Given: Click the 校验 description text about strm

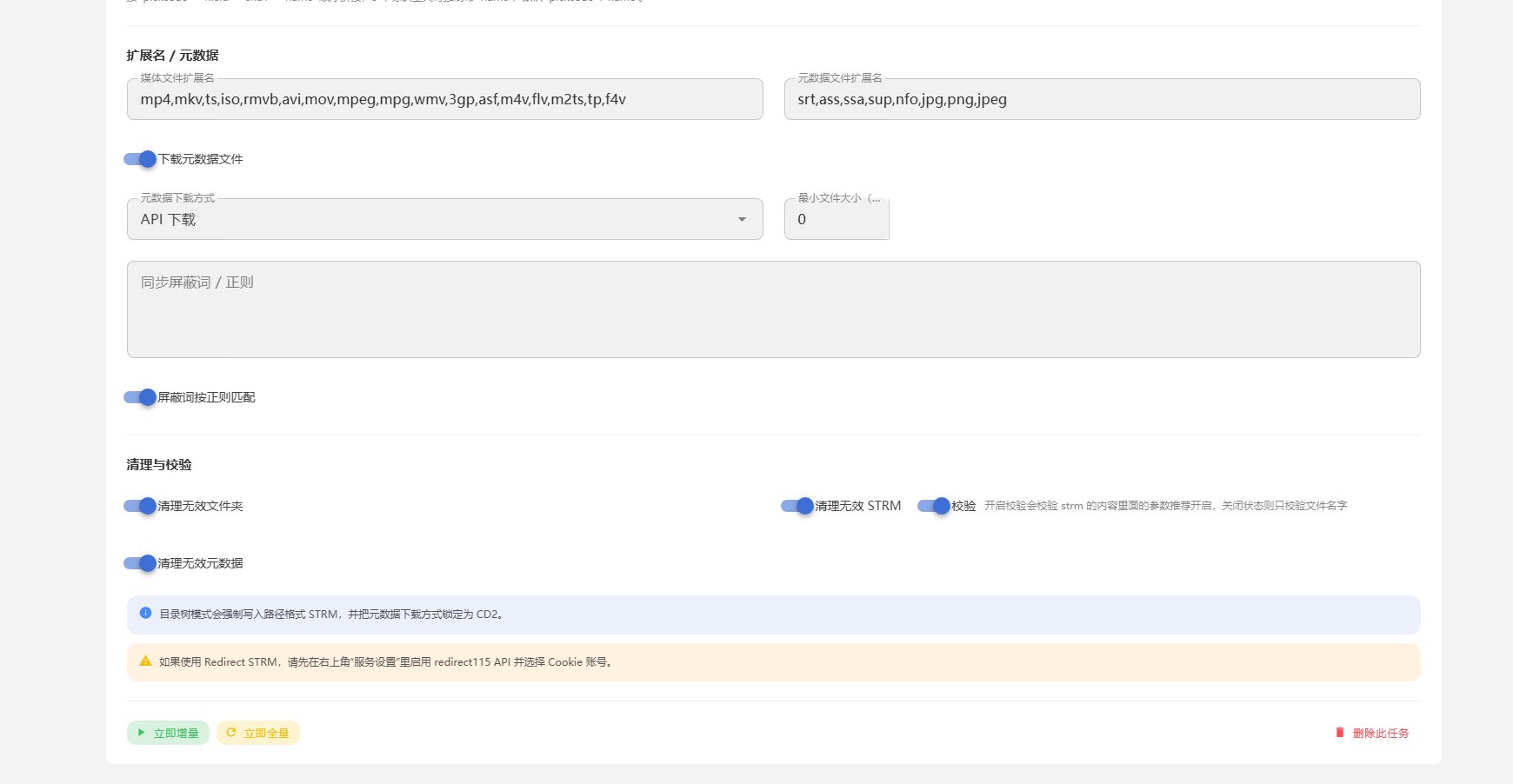Looking at the screenshot, I should [1165, 506].
